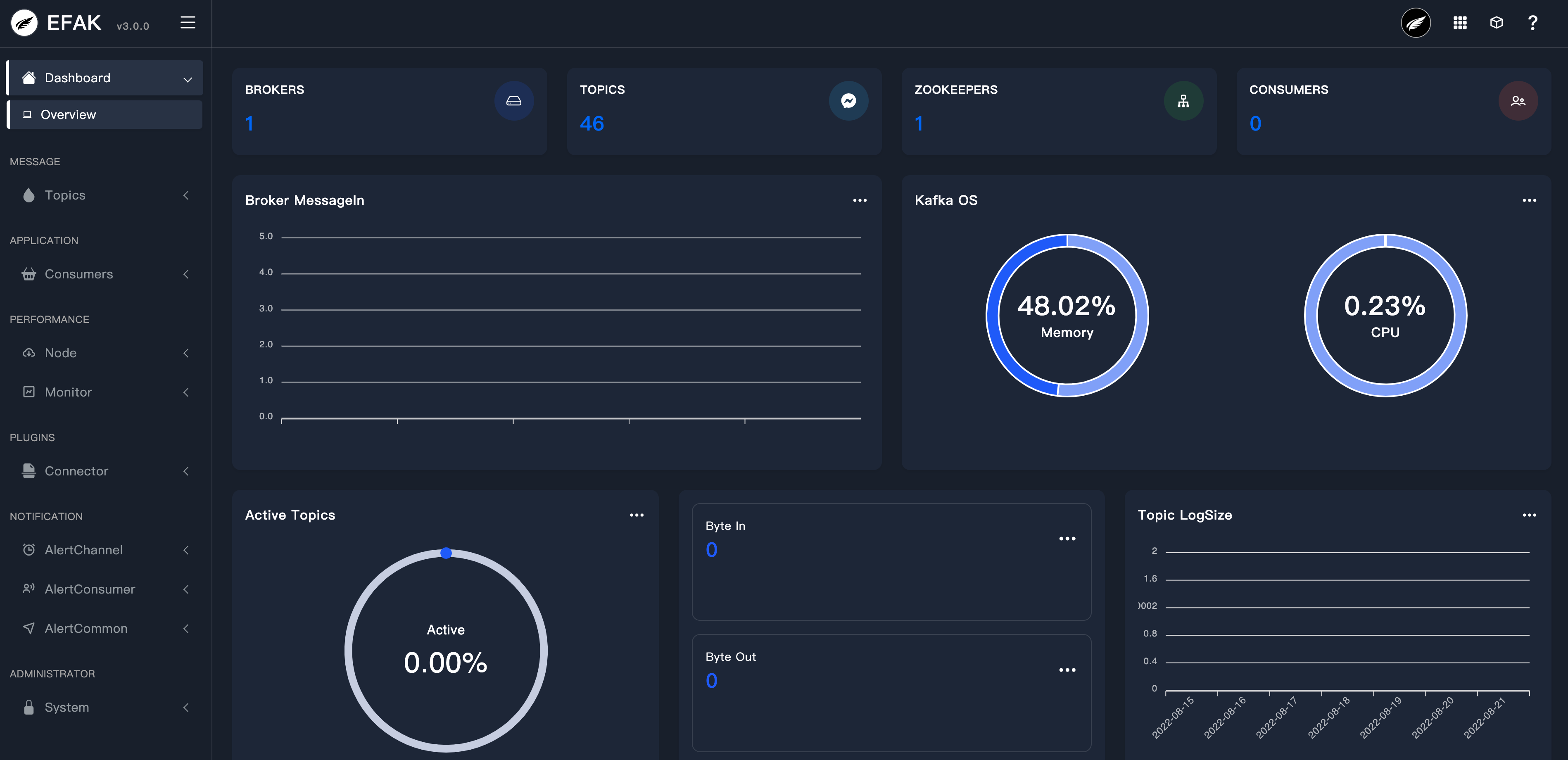The height and width of the screenshot is (760, 1568).
Task: Open Topic LogSize options ellipsis
Action: point(1529,515)
